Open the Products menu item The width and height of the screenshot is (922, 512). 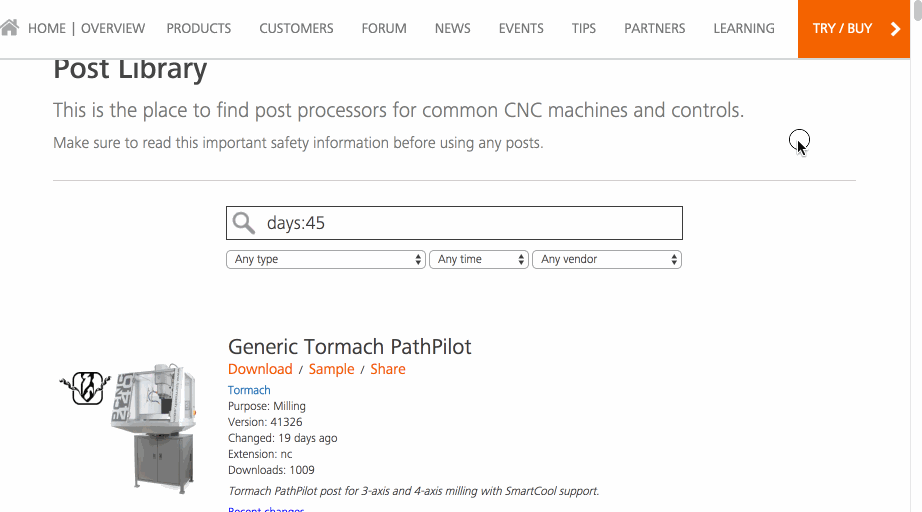pyautogui.click(x=199, y=28)
